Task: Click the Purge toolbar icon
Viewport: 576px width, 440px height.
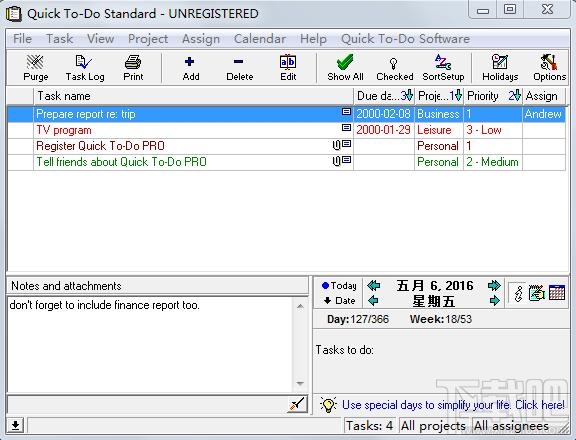Action: coord(35,68)
